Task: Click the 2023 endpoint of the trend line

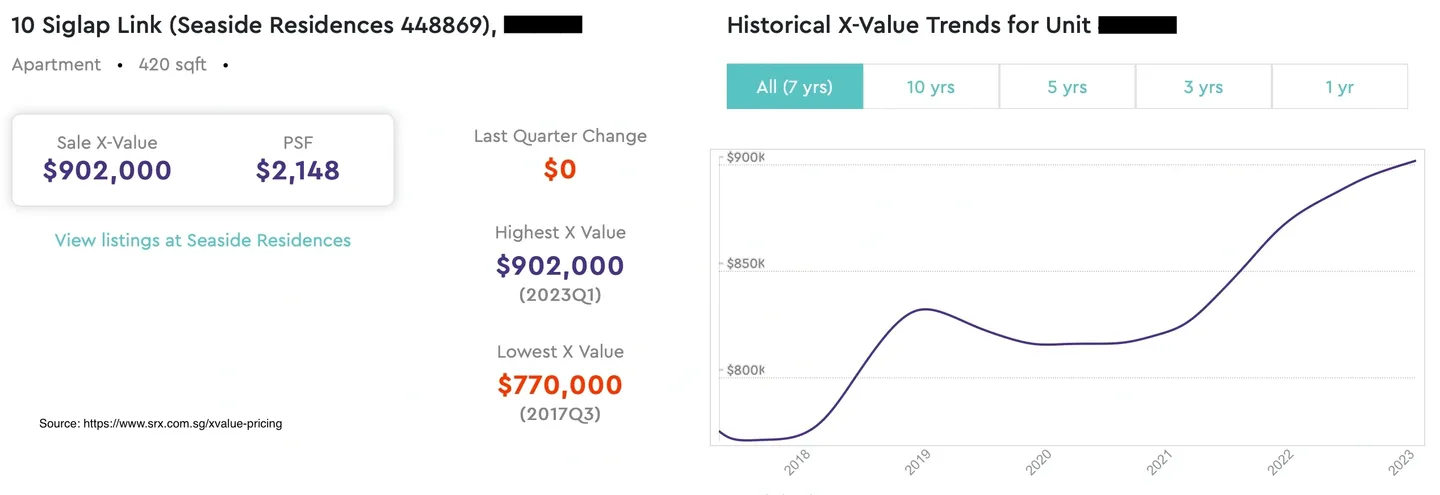Action: point(1415,161)
